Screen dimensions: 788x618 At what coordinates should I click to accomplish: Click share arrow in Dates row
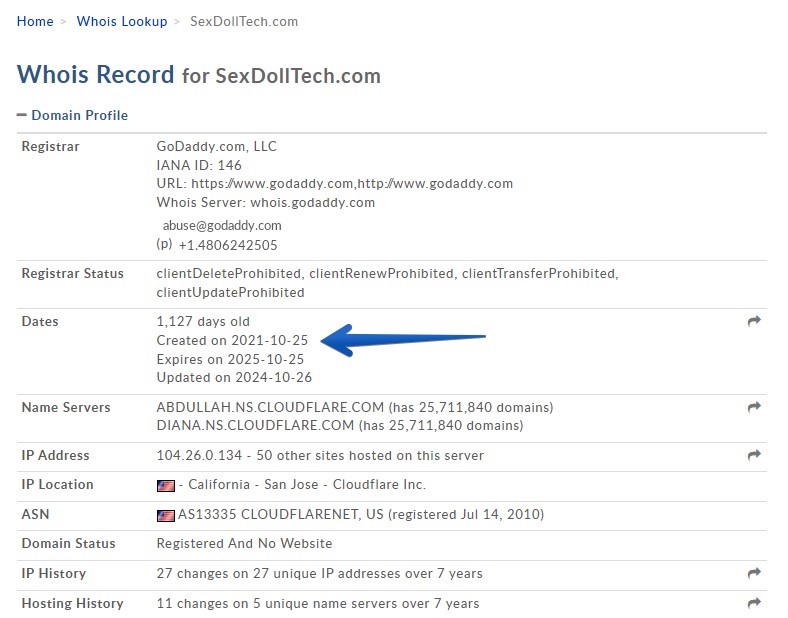754,321
